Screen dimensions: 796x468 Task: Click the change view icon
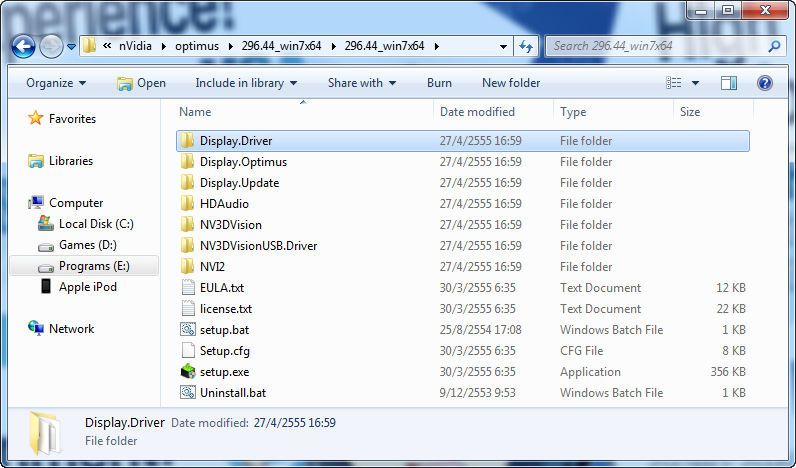675,83
